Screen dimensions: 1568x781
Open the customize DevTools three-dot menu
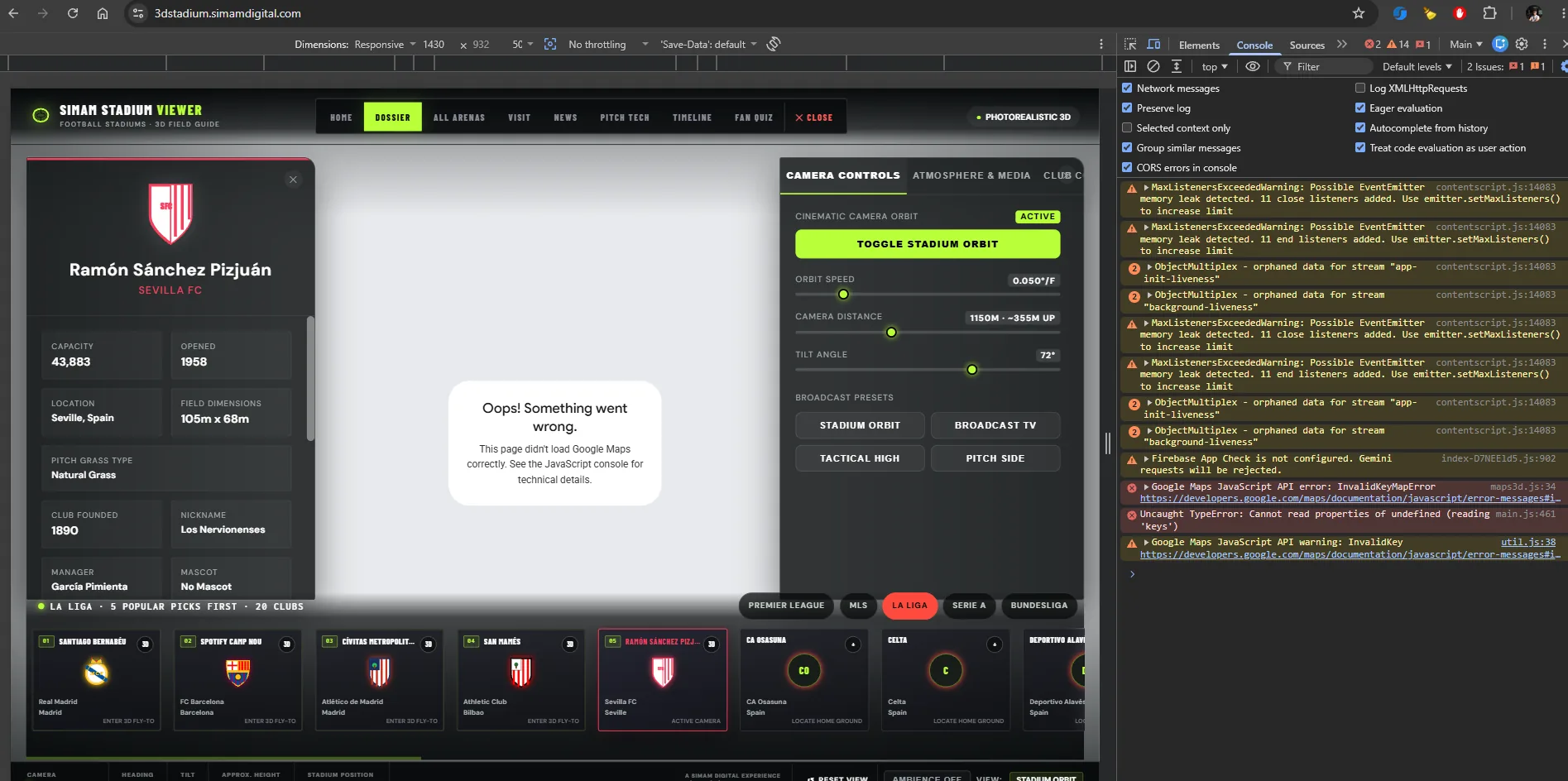click(x=1545, y=44)
